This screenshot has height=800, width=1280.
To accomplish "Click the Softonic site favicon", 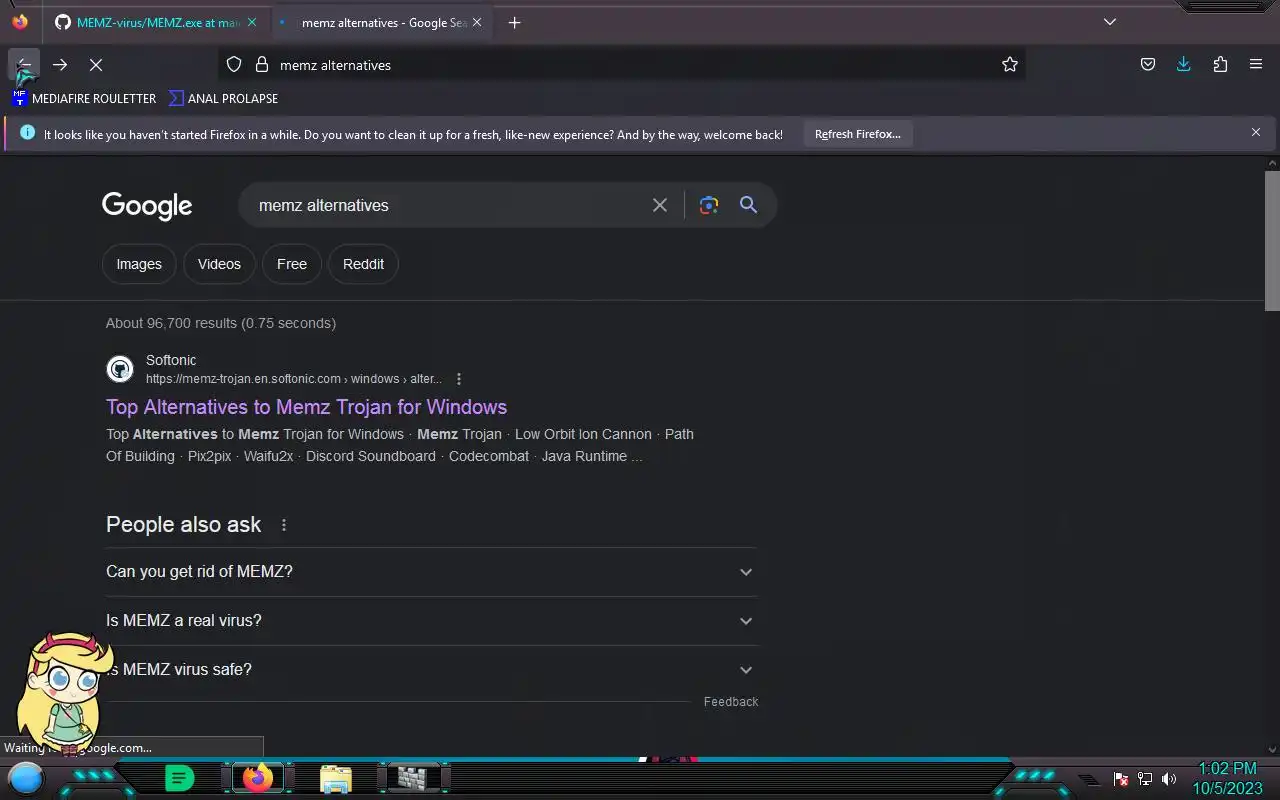I will pos(120,369).
